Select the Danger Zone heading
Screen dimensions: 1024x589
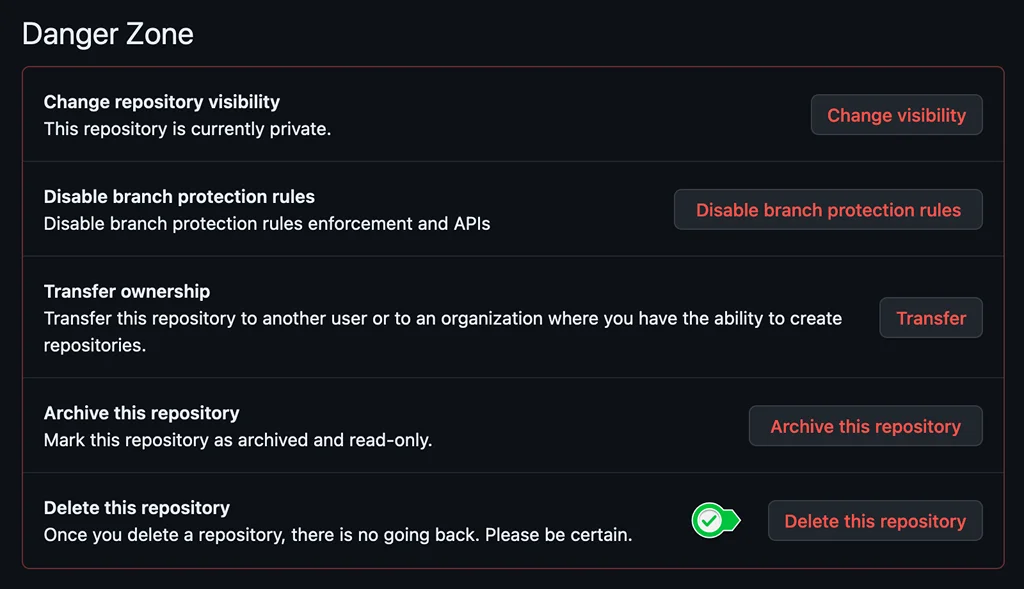point(108,34)
